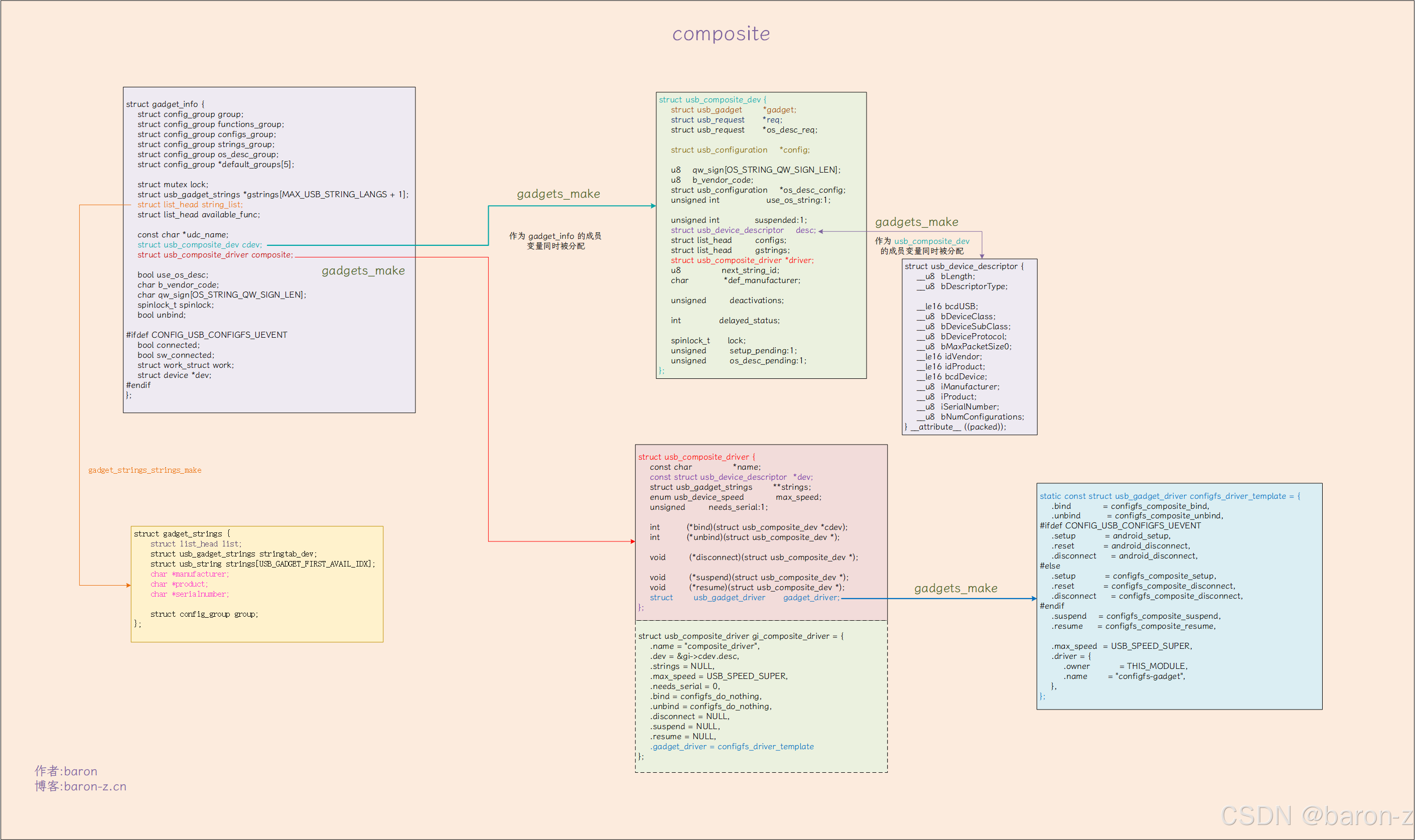Click the struct usb_device_descriptor box header
1415x840 pixels.
pos(963,266)
